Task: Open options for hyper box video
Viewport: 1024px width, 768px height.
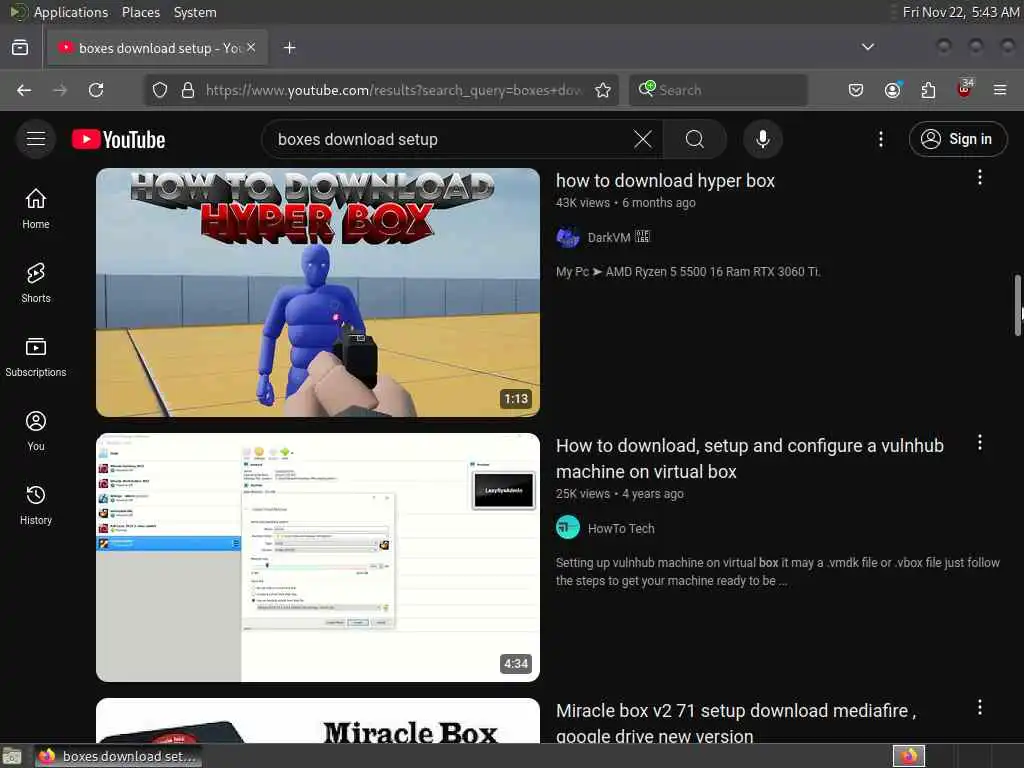Action: (x=980, y=178)
